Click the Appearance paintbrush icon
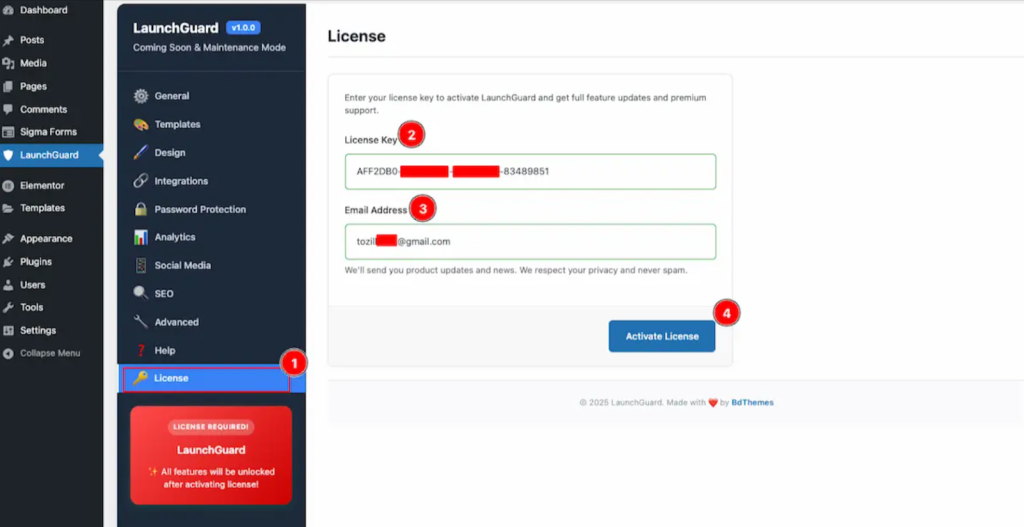The width and height of the screenshot is (1024, 527). 8,239
